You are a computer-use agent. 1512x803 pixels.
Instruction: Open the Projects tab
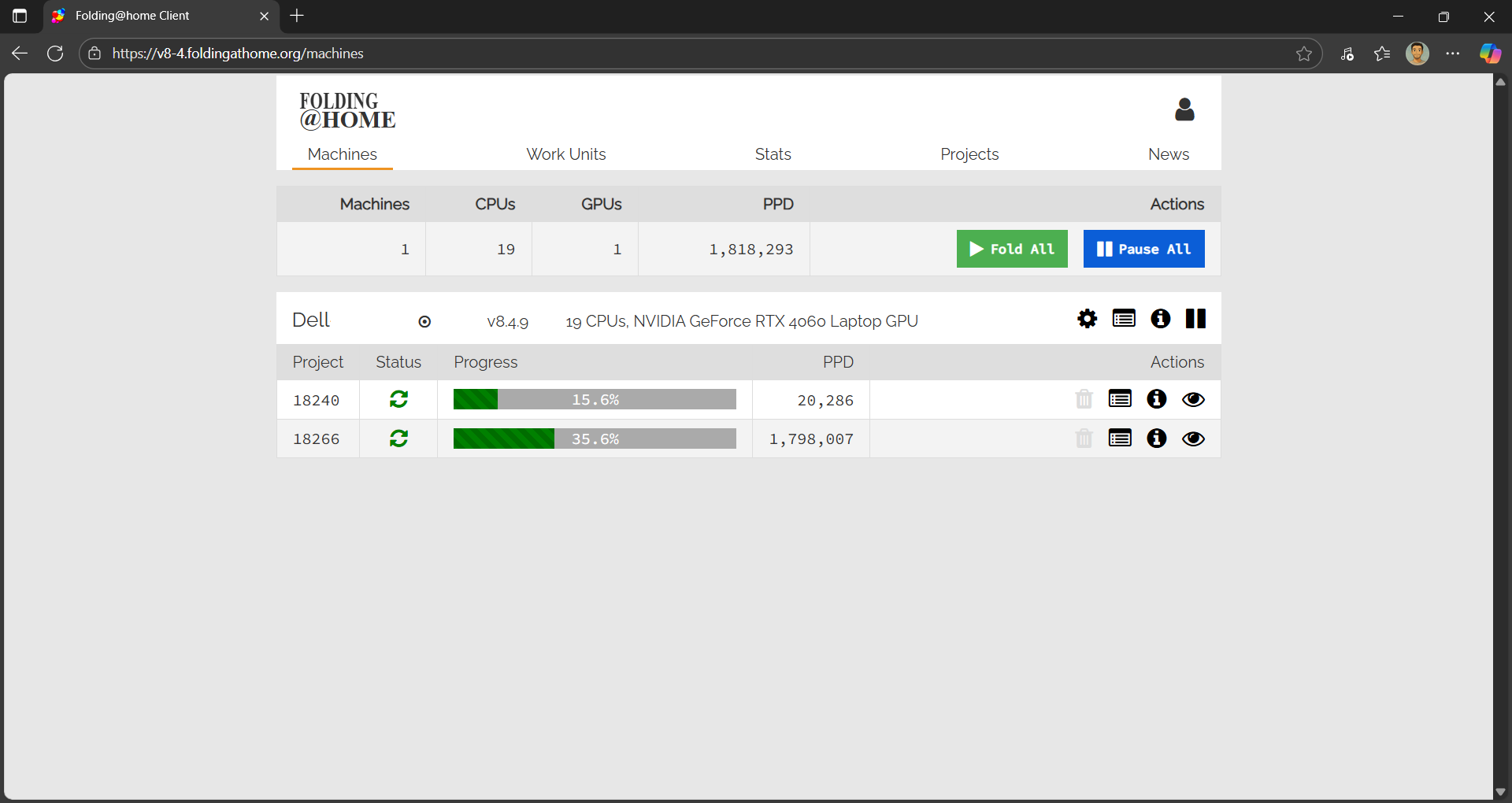click(x=969, y=154)
